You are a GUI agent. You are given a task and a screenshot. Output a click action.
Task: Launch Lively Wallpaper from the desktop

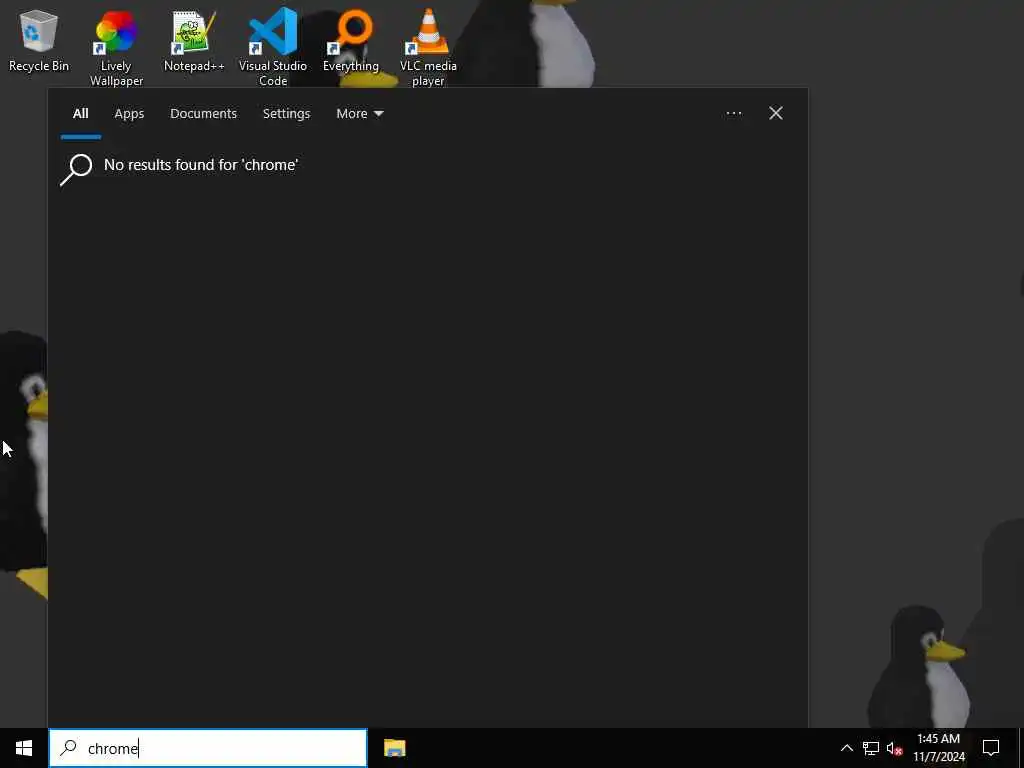coord(116,48)
